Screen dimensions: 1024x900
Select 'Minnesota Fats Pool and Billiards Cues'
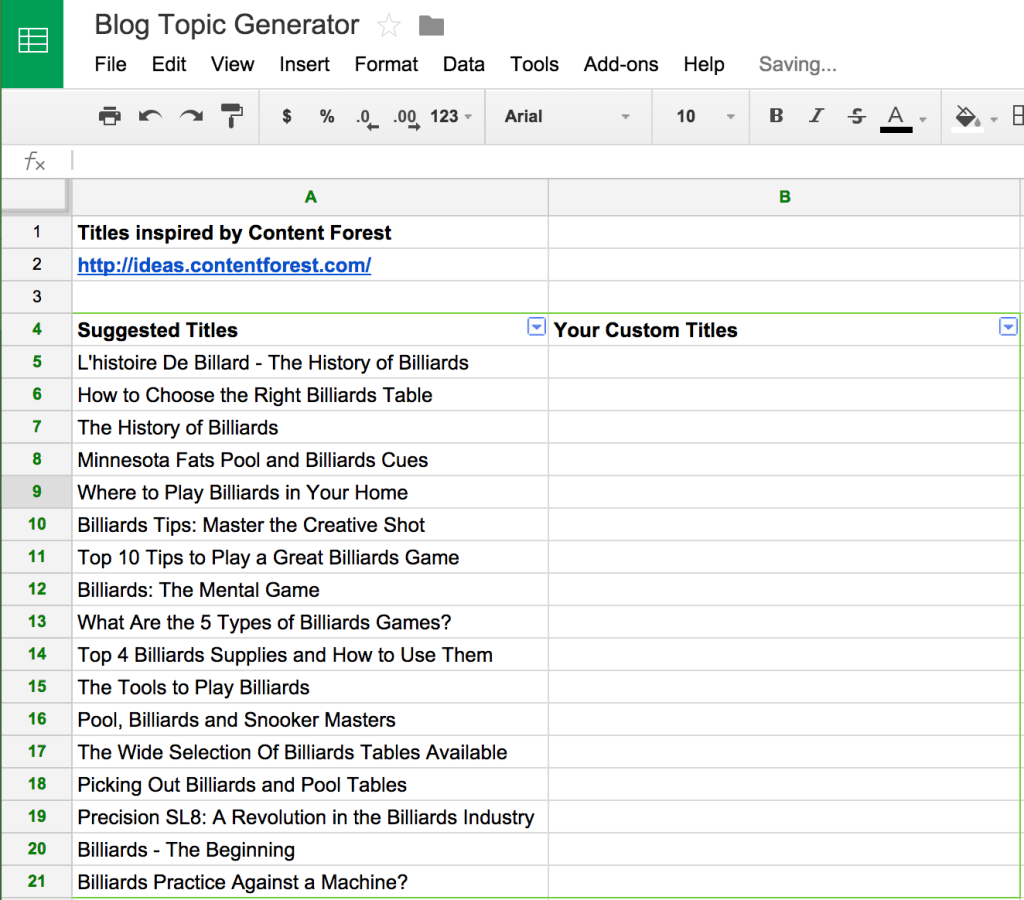click(310, 460)
